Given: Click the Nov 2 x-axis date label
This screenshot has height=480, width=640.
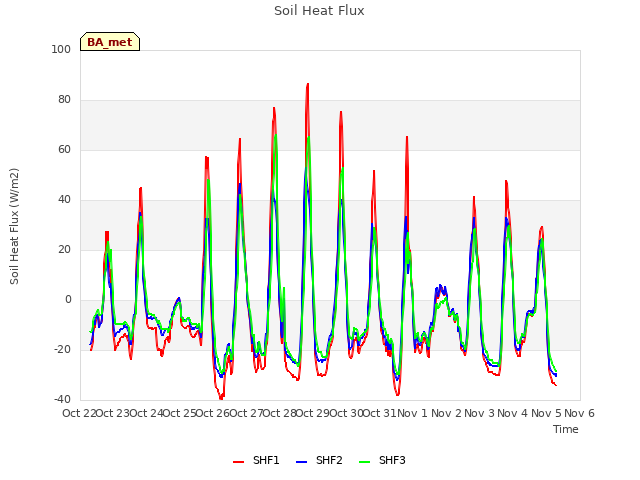Looking at the screenshot, I should (x=446, y=413).
